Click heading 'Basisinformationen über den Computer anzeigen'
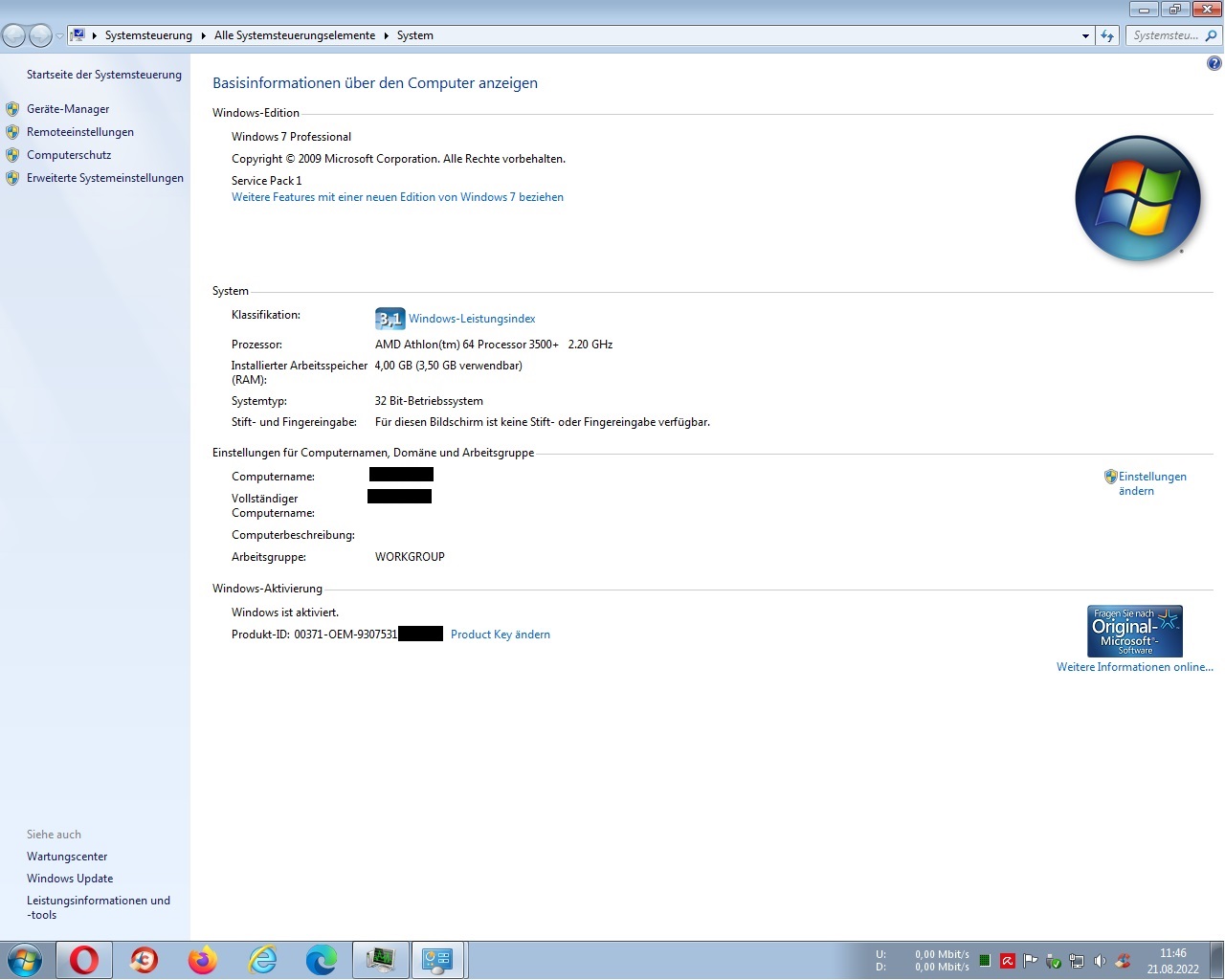 click(375, 83)
